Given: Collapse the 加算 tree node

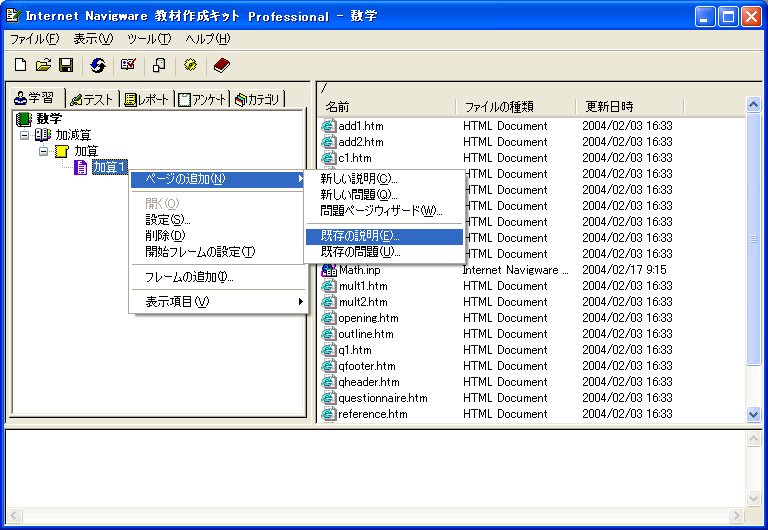Looking at the screenshot, I should 44,151.
